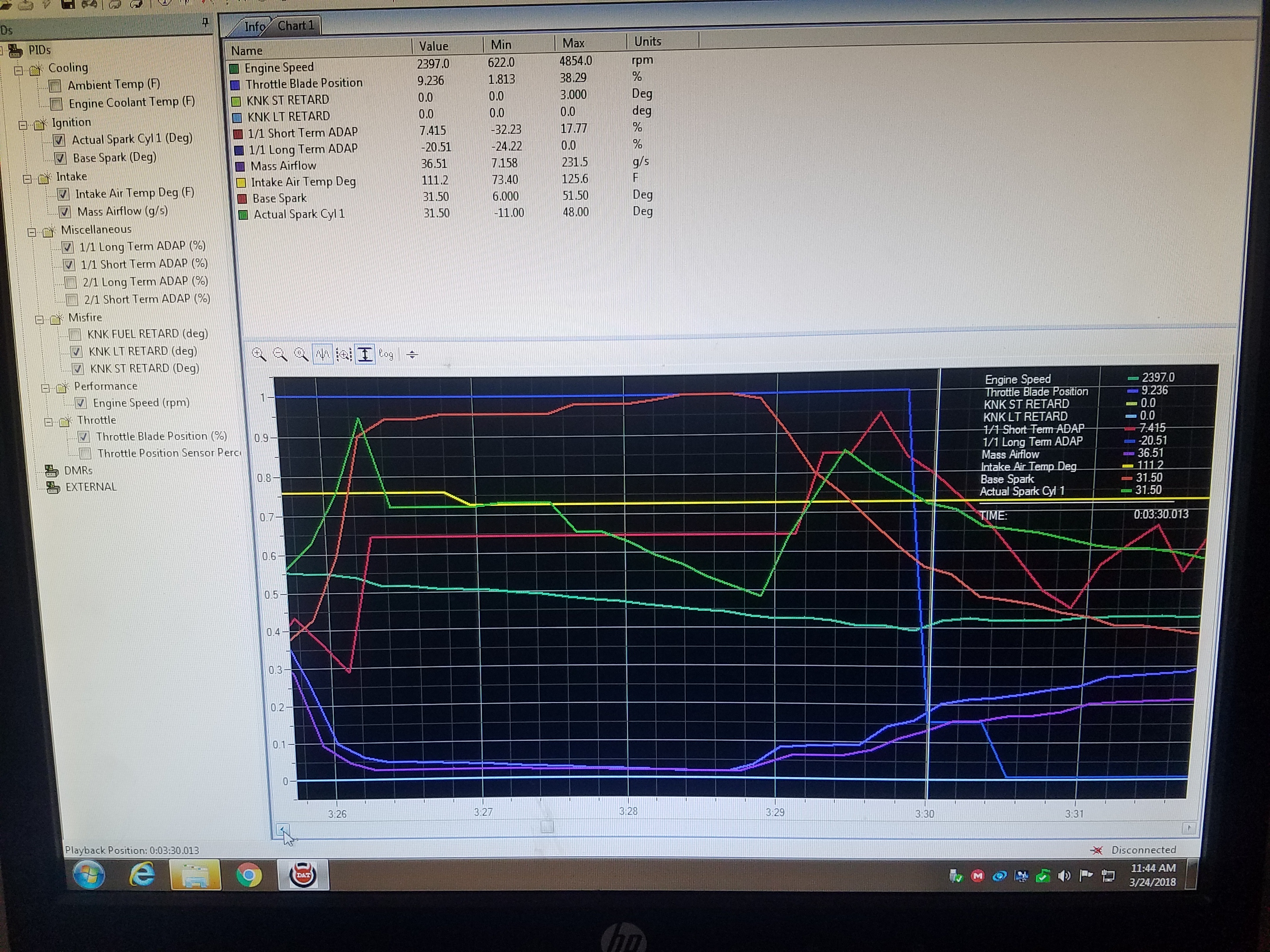Enable Engine Coolant Temp (F) checkbox

pyautogui.click(x=56, y=104)
